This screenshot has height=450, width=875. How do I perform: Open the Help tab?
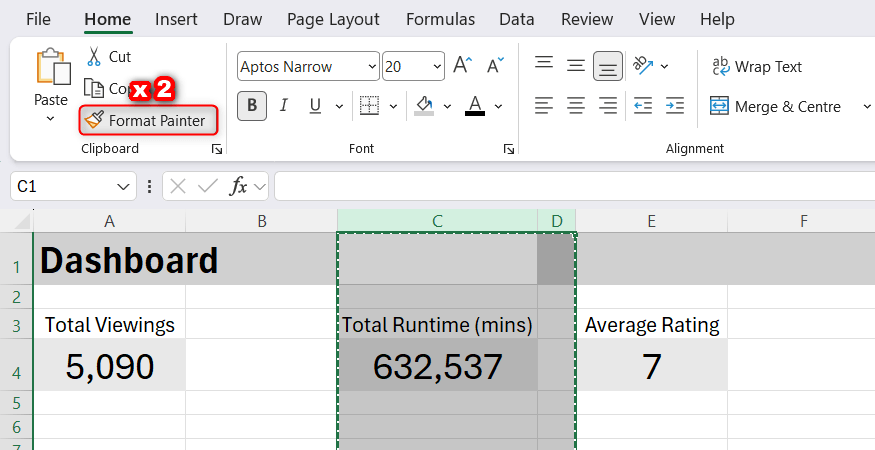[x=717, y=19]
